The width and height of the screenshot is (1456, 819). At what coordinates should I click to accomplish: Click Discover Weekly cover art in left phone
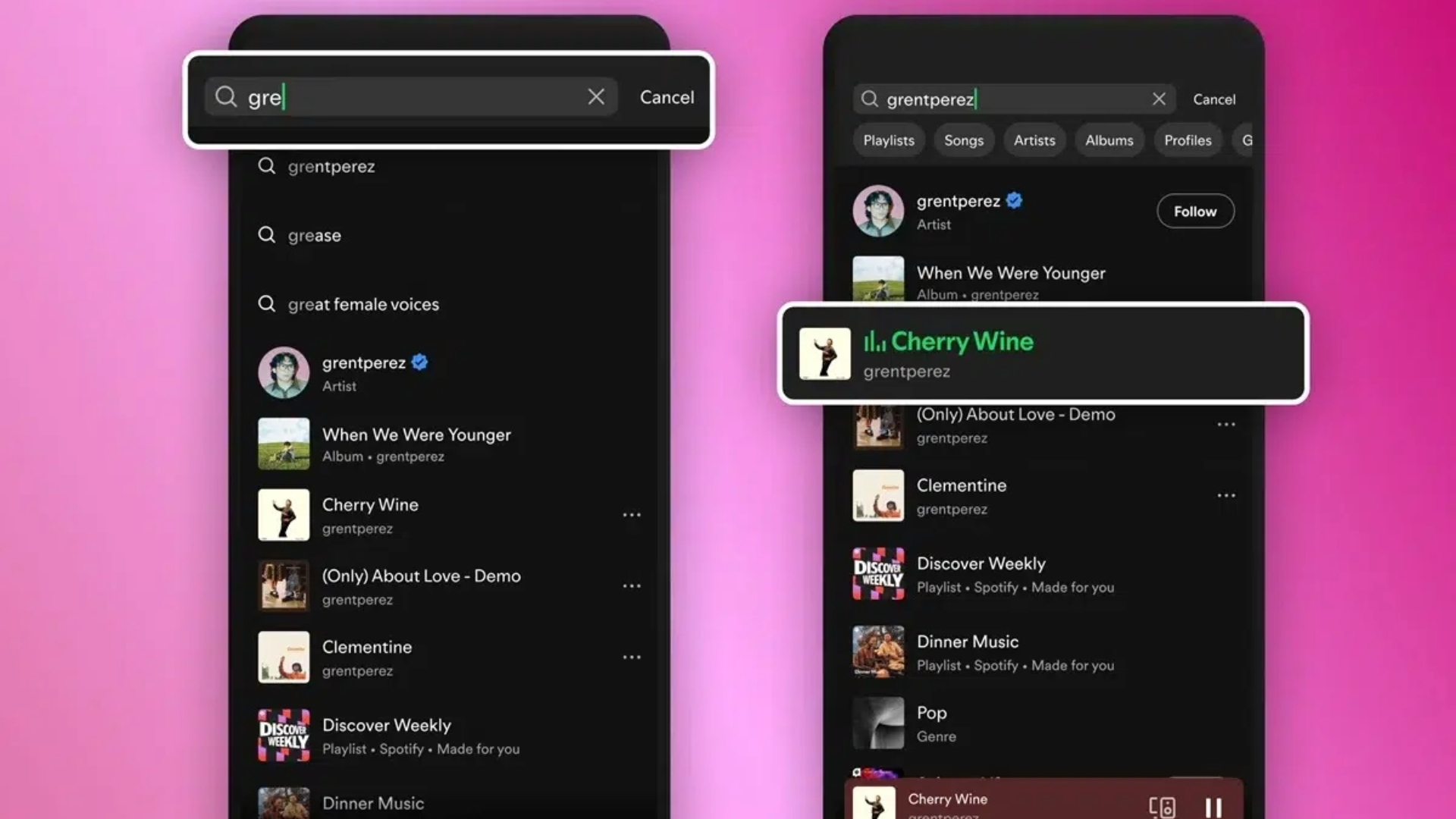pyautogui.click(x=284, y=736)
